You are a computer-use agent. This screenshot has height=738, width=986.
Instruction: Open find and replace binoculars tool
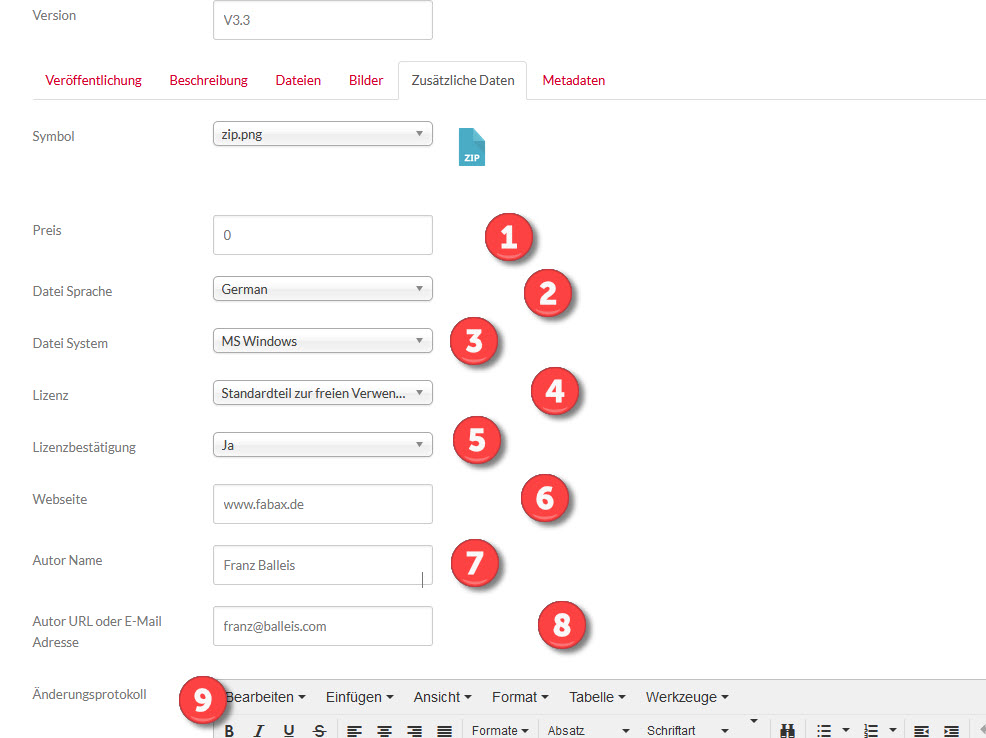pos(787,730)
